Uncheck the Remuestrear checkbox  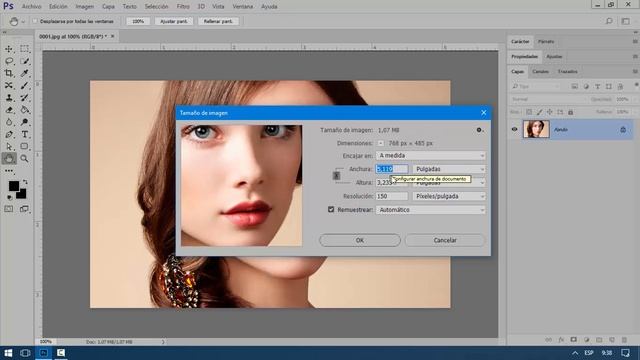point(331,209)
